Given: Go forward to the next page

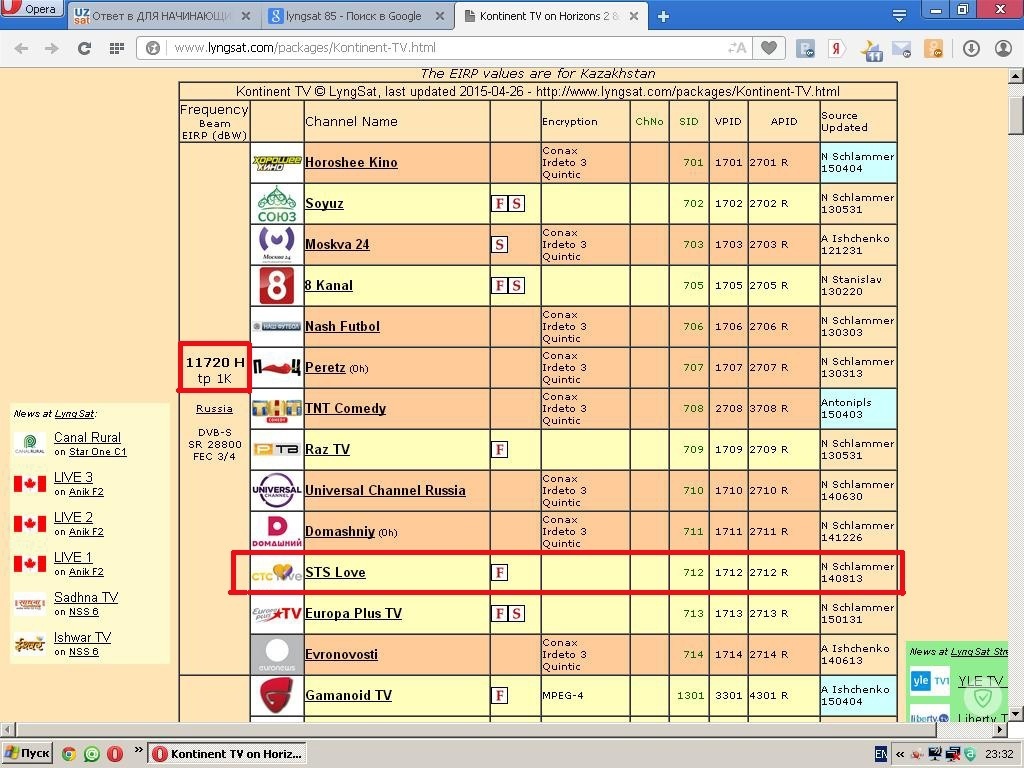Looking at the screenshot, I should 52,48.
